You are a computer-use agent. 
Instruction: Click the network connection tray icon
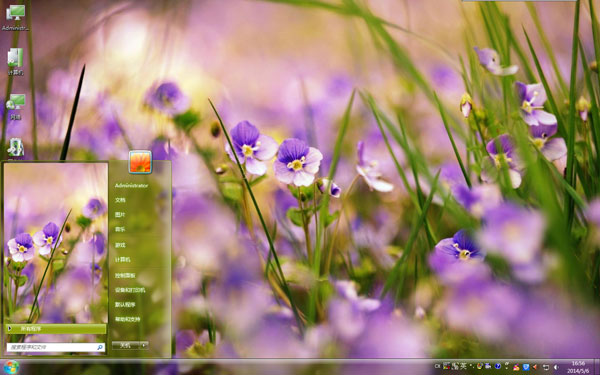pos(546,367)
